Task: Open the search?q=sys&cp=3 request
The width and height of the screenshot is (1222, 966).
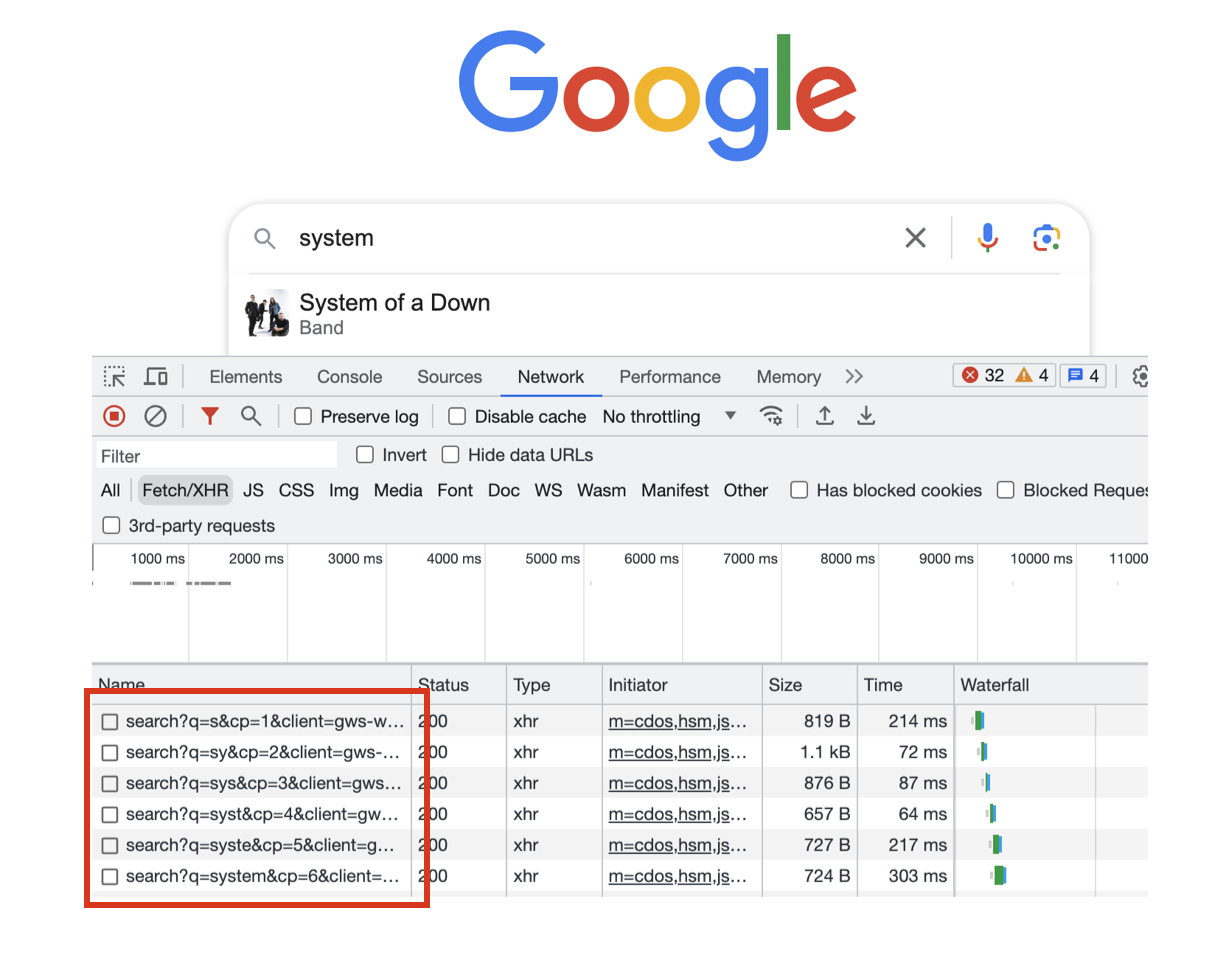Action: (264, 783)
